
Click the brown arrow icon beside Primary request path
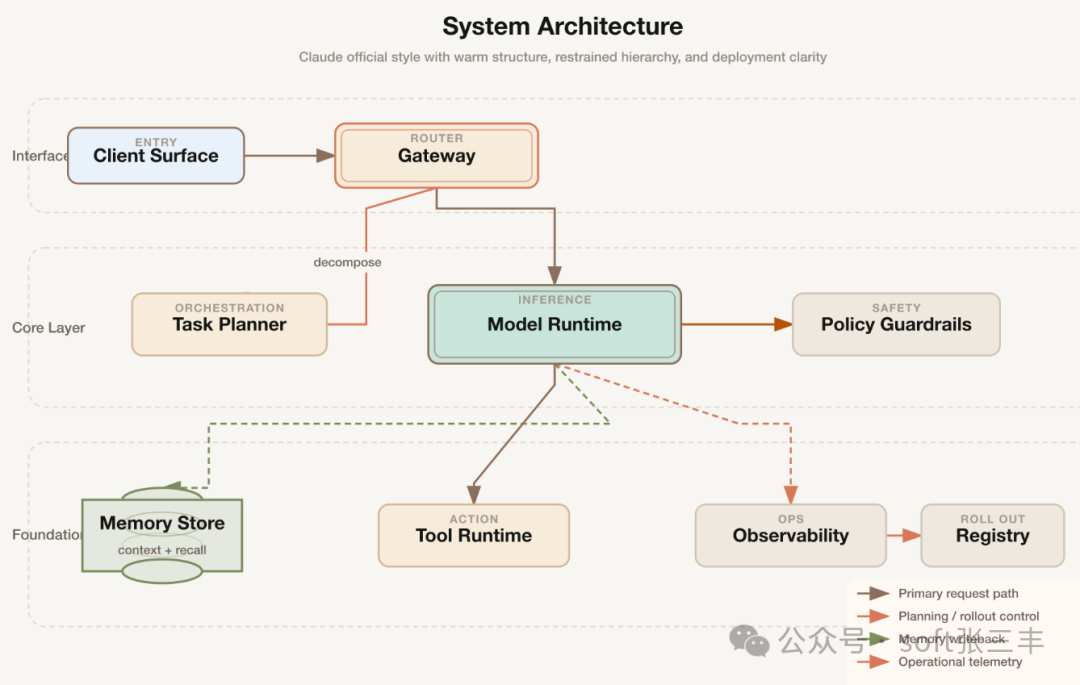(873, 593)
